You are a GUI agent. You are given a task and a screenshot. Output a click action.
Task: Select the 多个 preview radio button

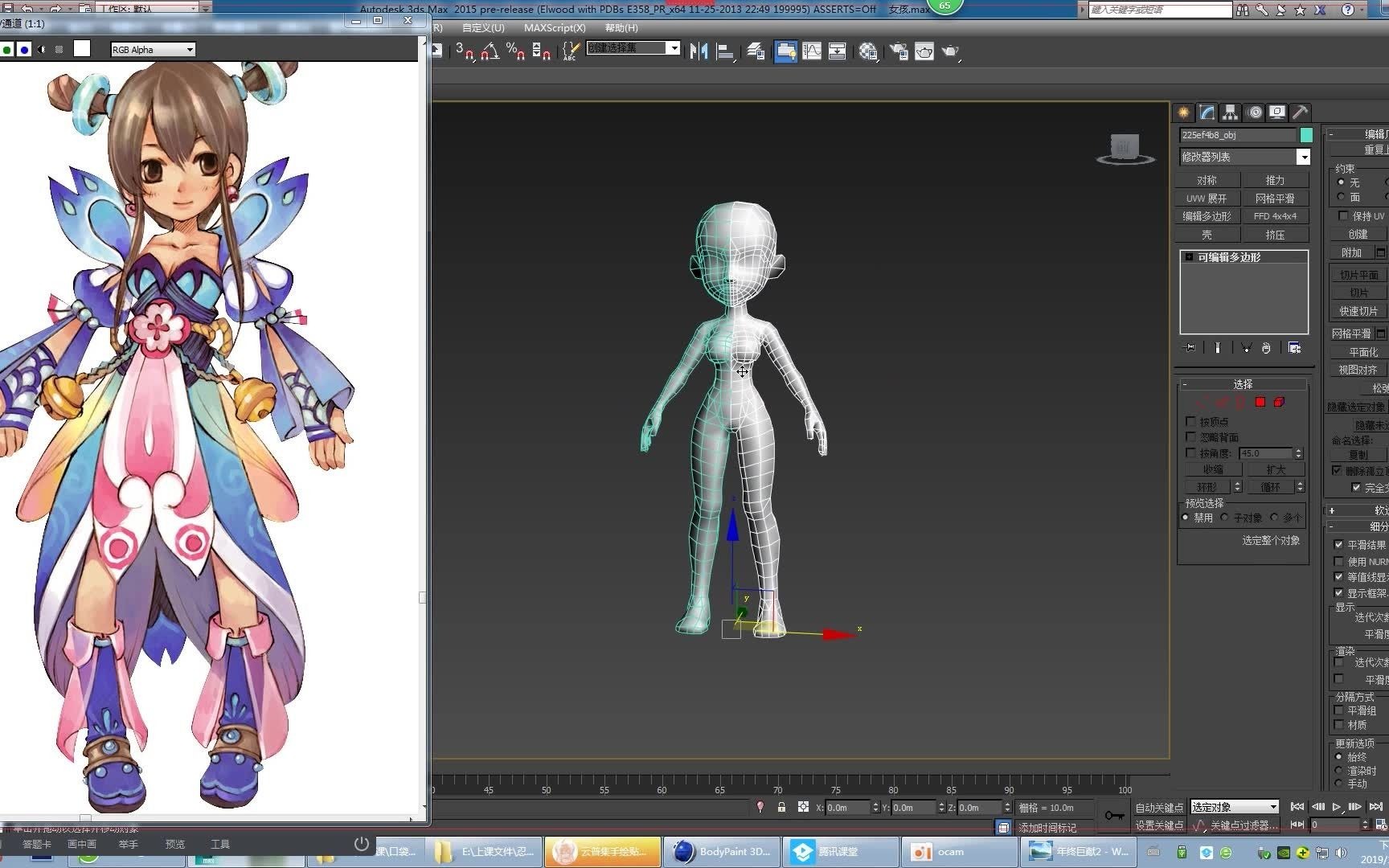[x=1274, y=518]
